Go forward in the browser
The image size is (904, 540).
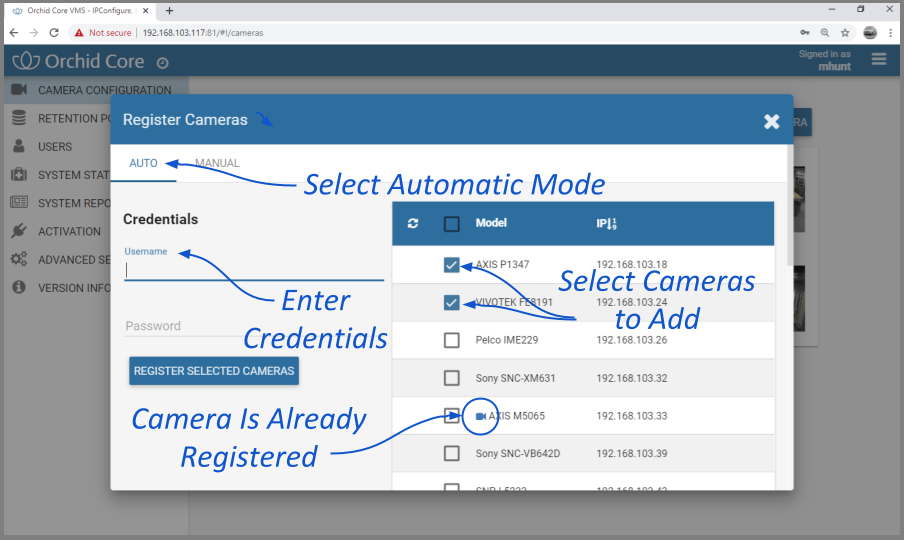click(34, 33)
